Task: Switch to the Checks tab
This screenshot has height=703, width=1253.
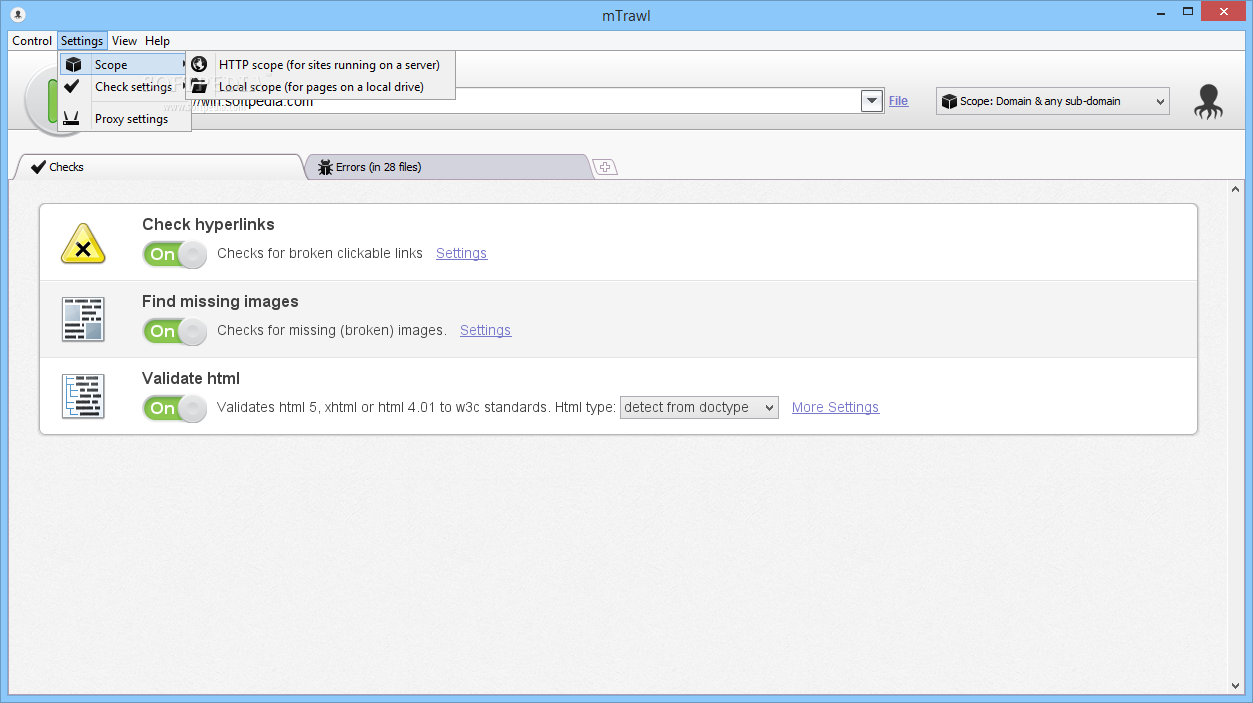Action: tap(160, 167)
